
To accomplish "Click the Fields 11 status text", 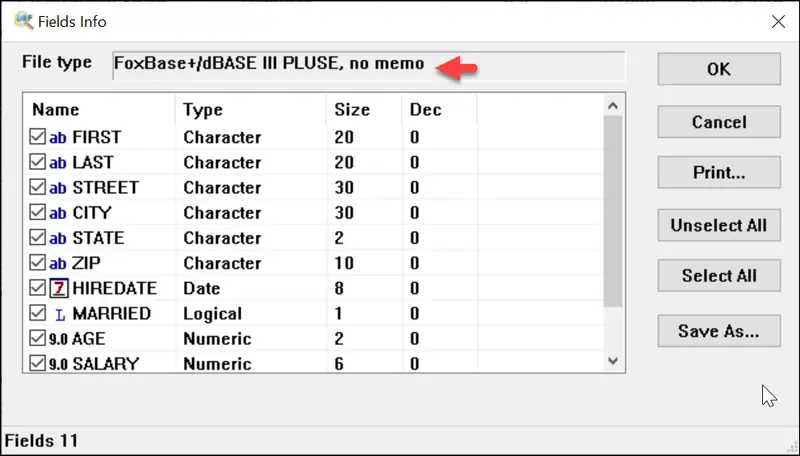I will pos(41,441).
